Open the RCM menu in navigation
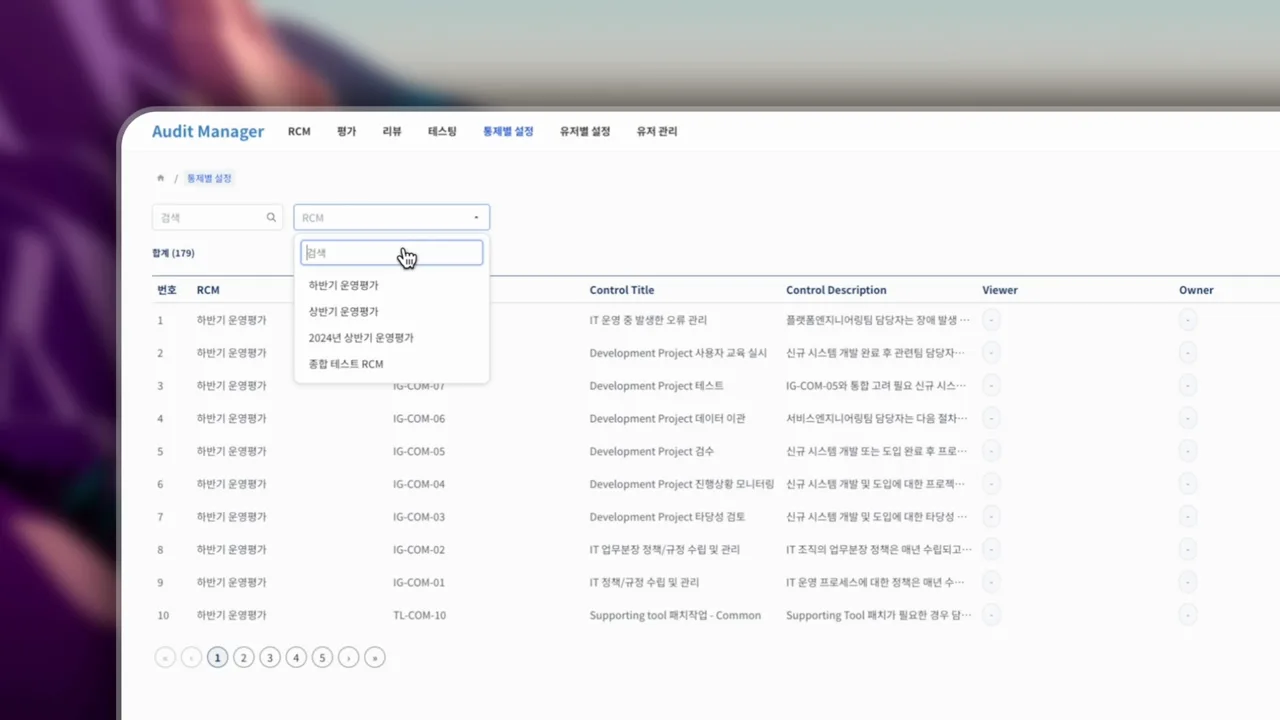 (299, 131)
